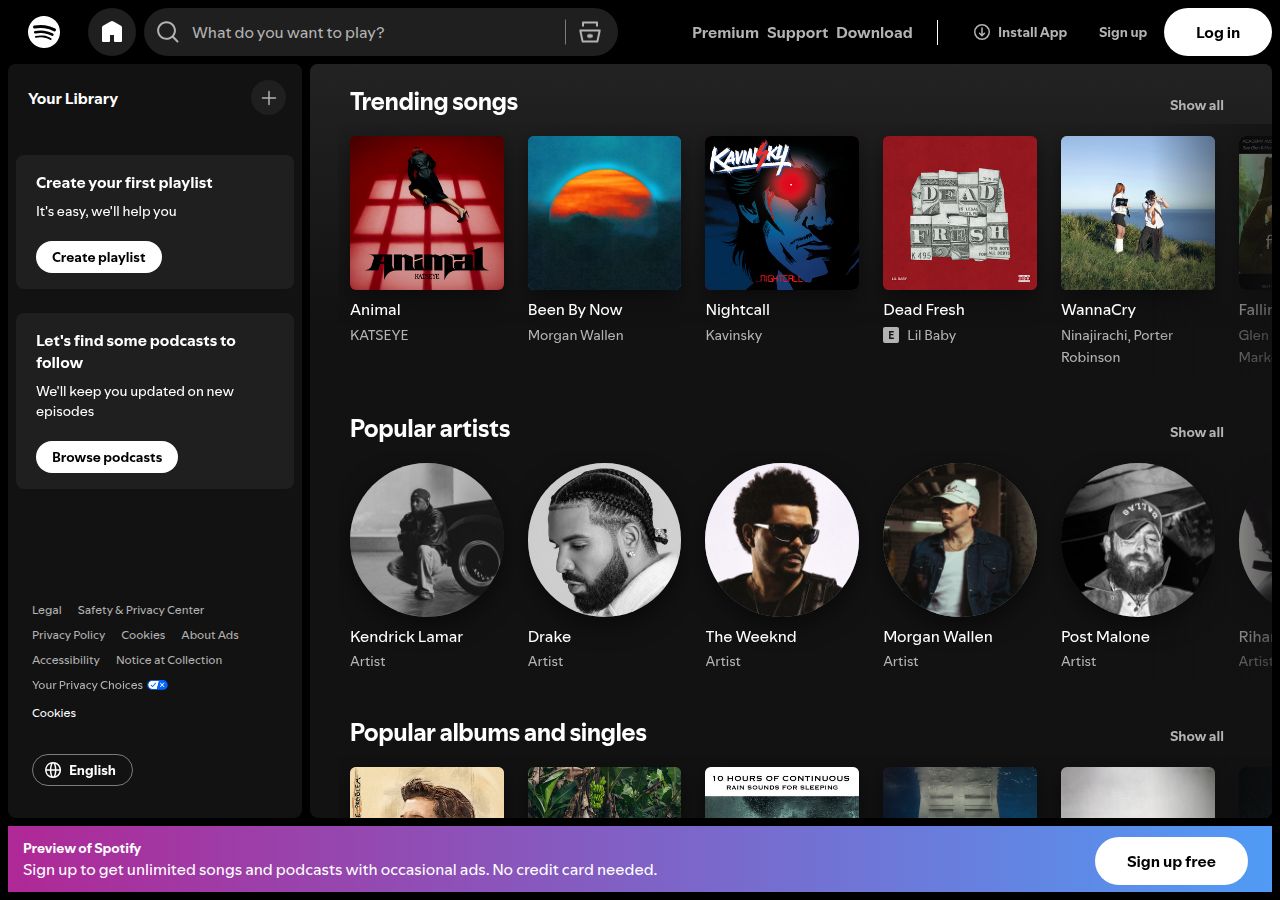1280x900 pixels.
Task: Open the Premium menu link
Action: (x=725, y=32)
